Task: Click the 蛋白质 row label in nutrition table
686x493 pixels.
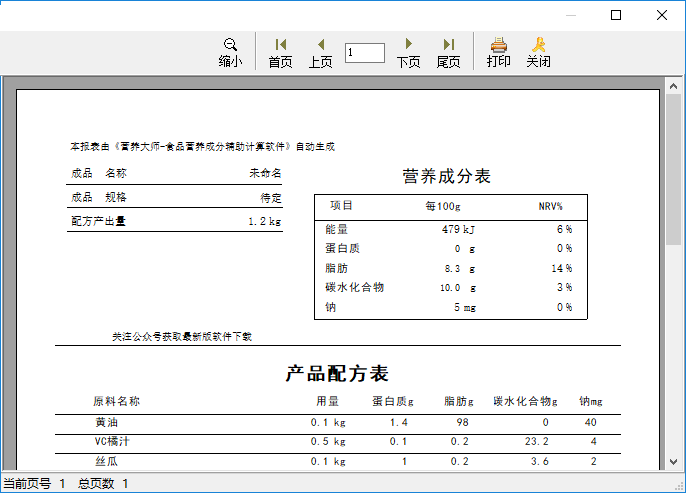Action: (343, 248)
